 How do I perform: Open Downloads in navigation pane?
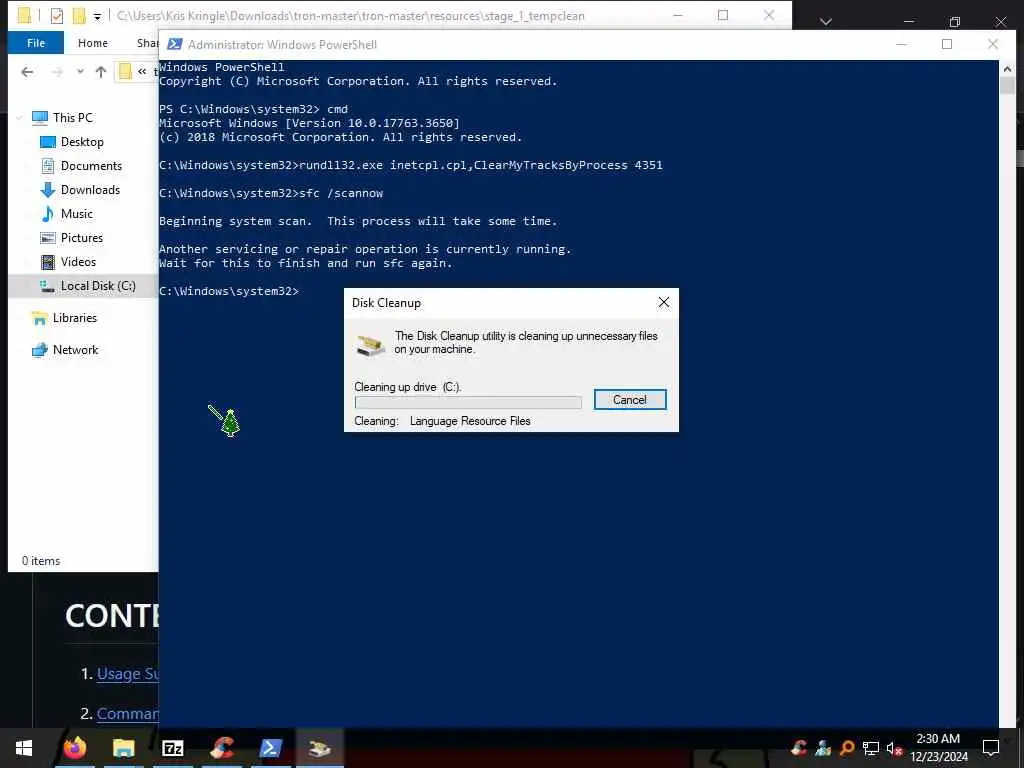pyautogui.click(x=90, y=190)
